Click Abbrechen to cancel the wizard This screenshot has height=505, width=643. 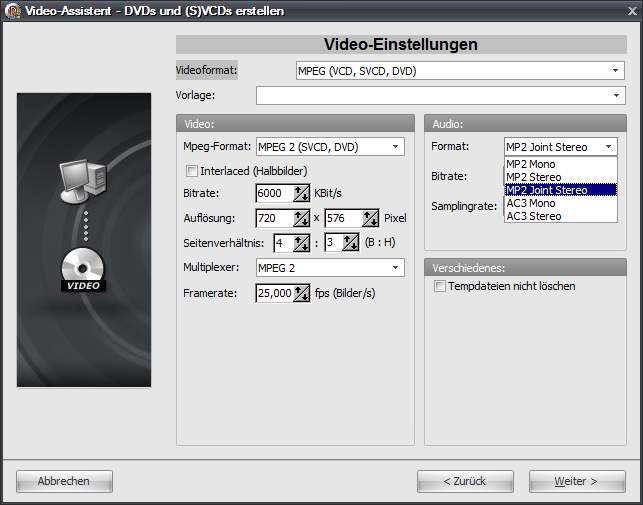pos(64,481)
